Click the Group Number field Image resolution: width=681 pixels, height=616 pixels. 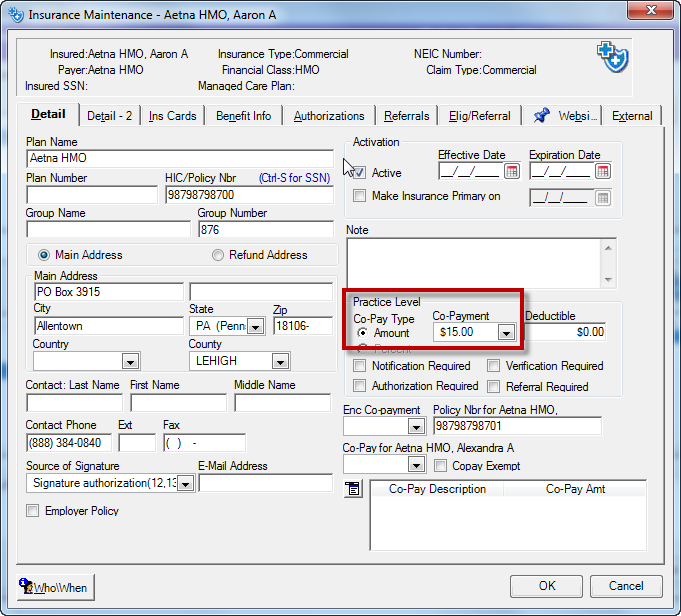(x=266, y=229)
